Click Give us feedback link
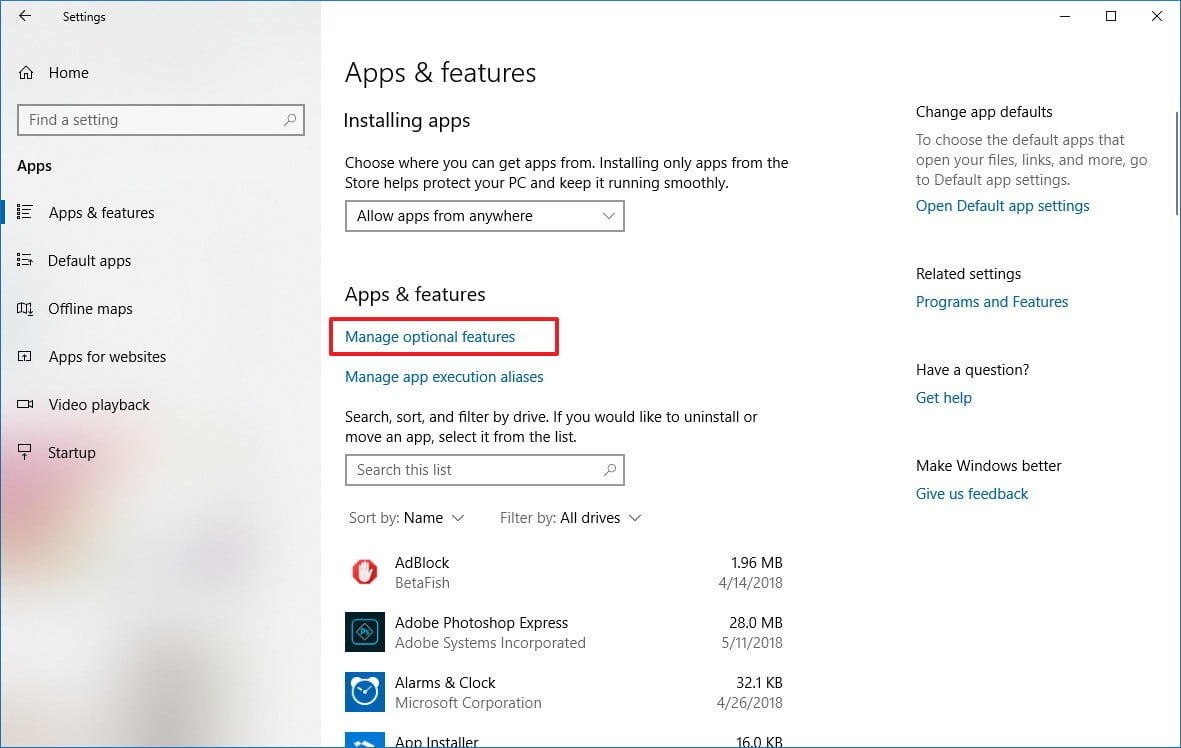 click(972, 494)
